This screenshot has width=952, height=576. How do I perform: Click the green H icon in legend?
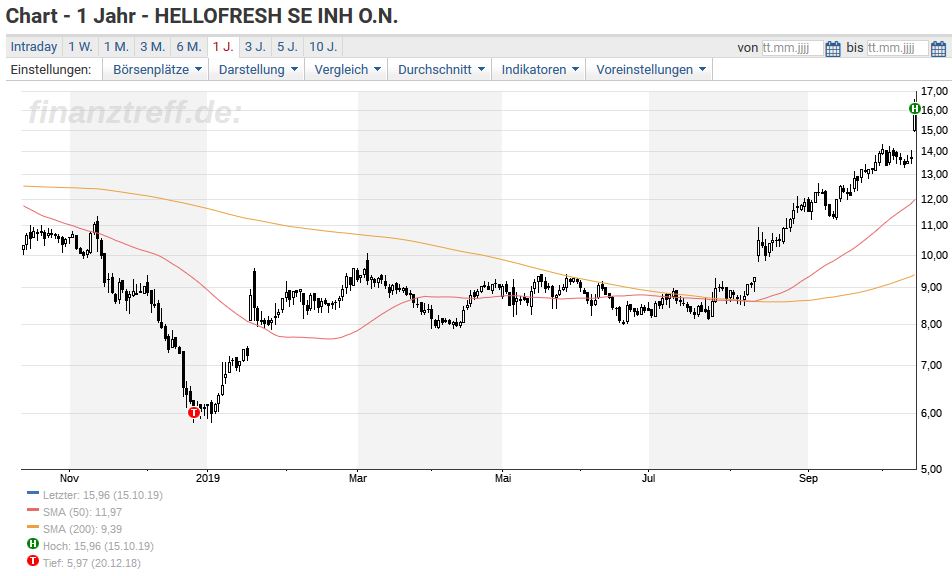pyautogui.click(x=33, y=544)
